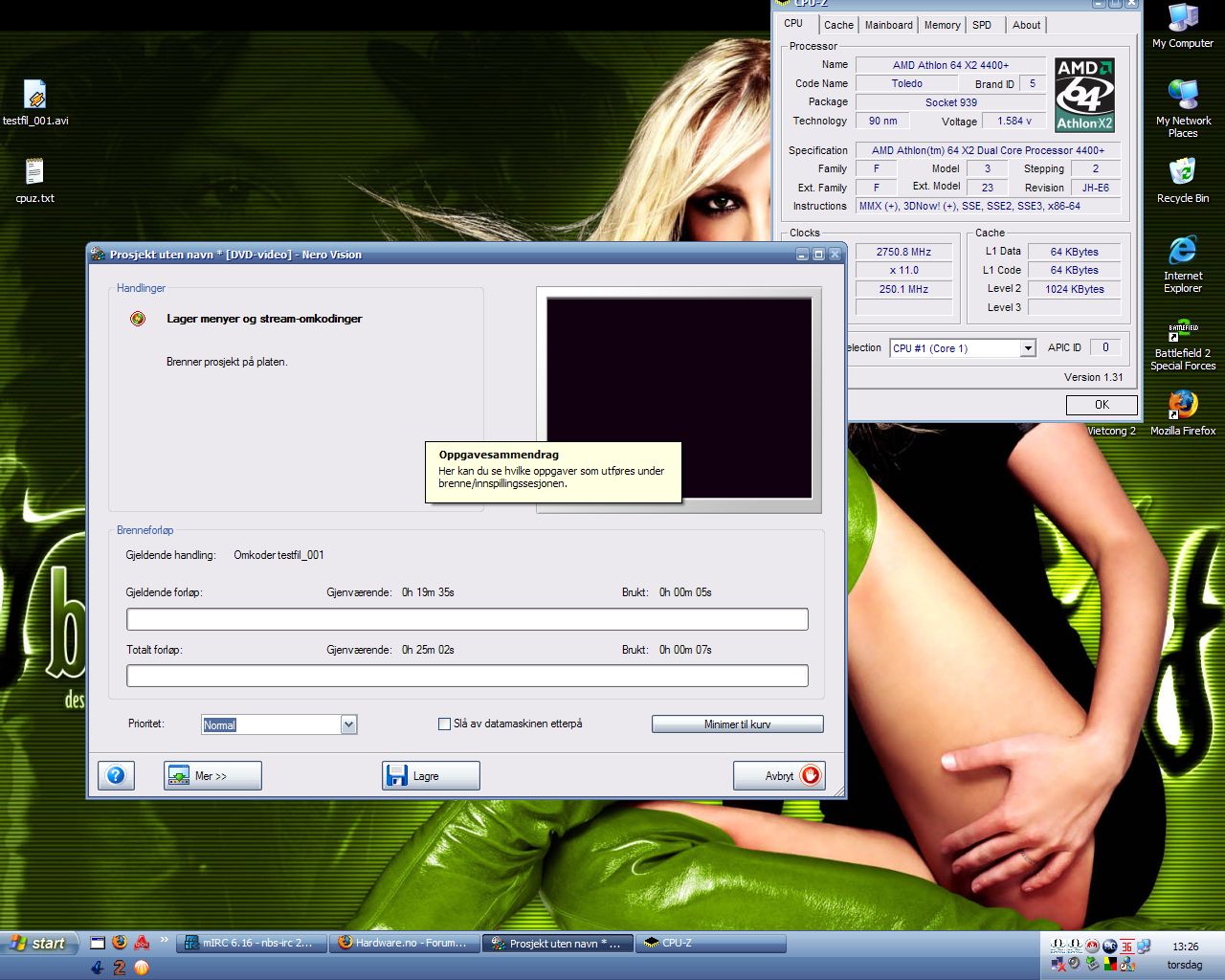This screenshot has width=1225, height=980.
Task: Click the burn status icon beside Lager menyer
Action: pyautogui.click(x=138, y=319)
